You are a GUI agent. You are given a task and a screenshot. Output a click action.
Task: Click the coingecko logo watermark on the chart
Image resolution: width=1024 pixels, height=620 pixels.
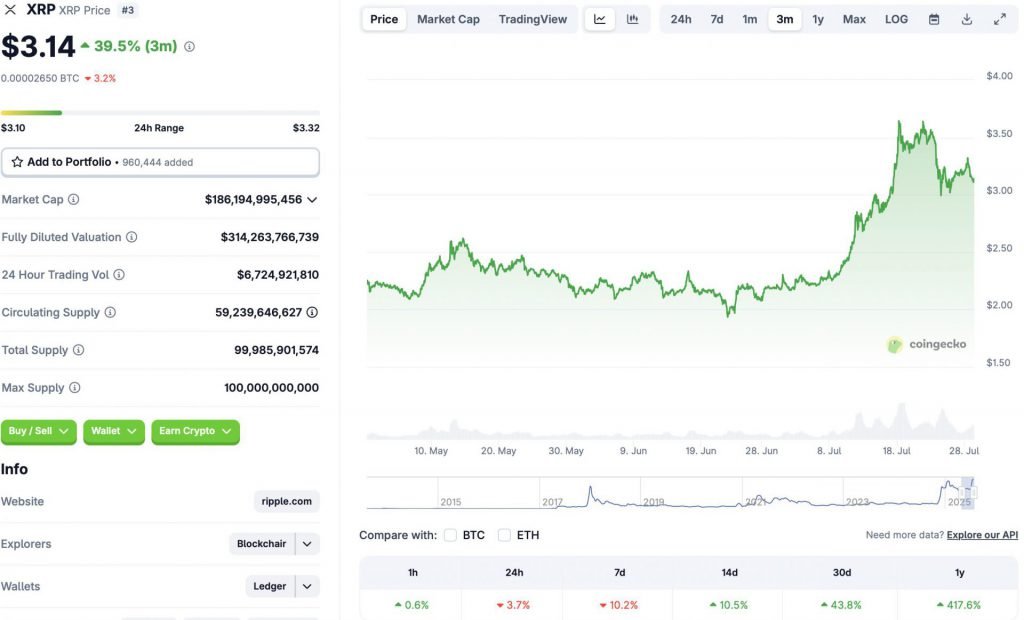(x=928, y=344)
